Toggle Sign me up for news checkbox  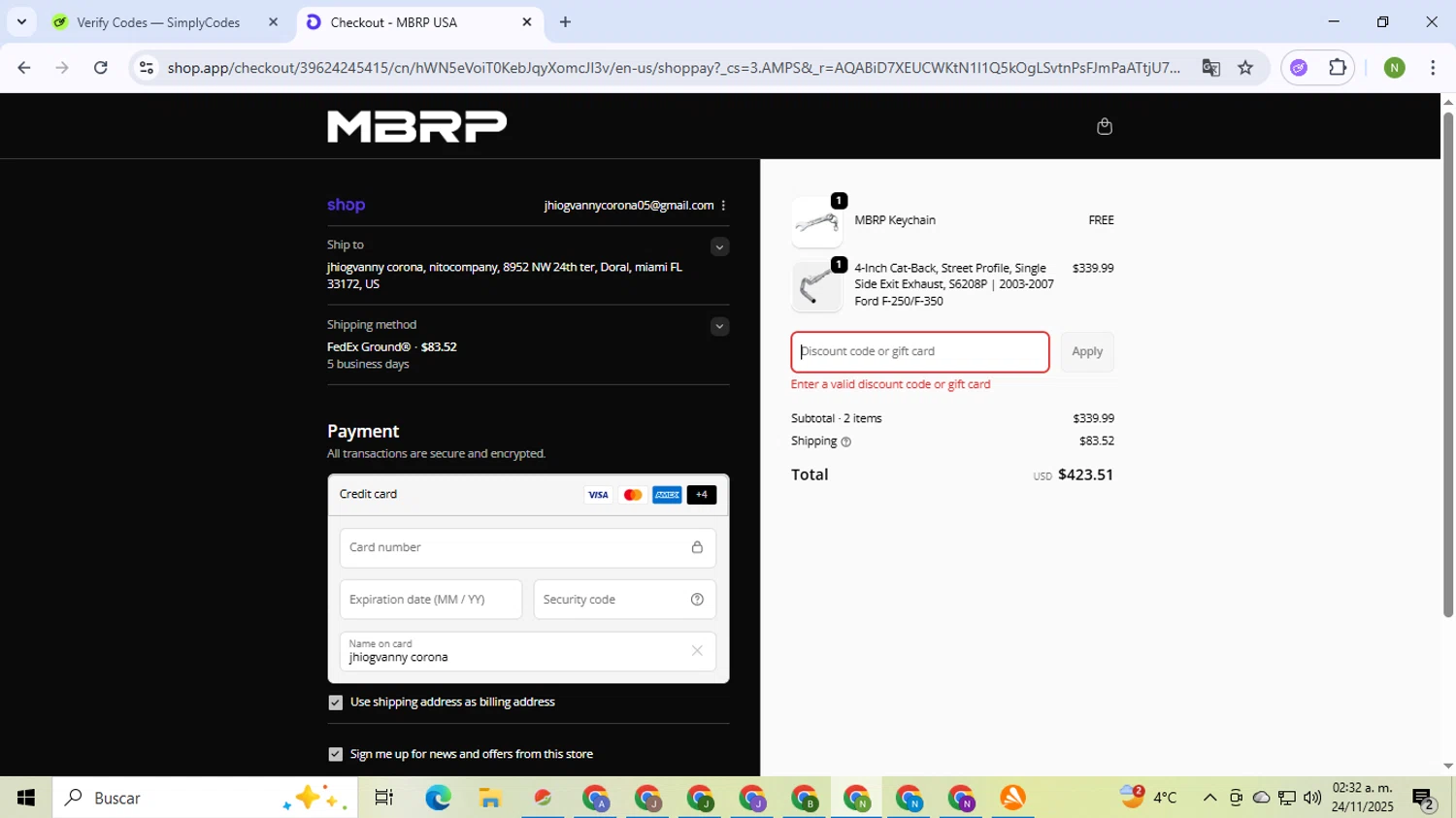coord(336,754)
